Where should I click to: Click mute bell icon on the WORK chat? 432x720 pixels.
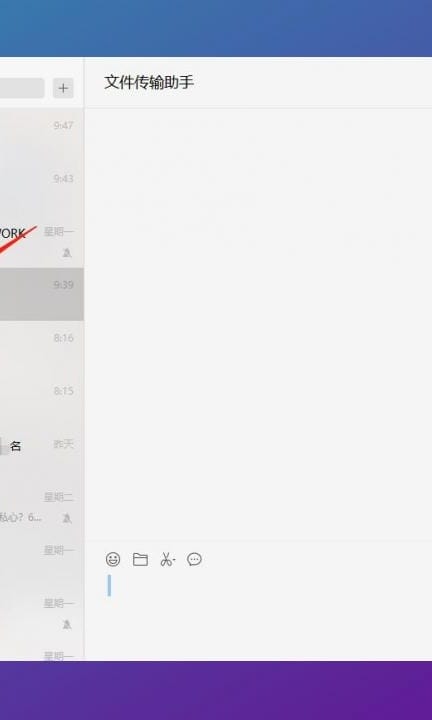[x=67, y=253]
